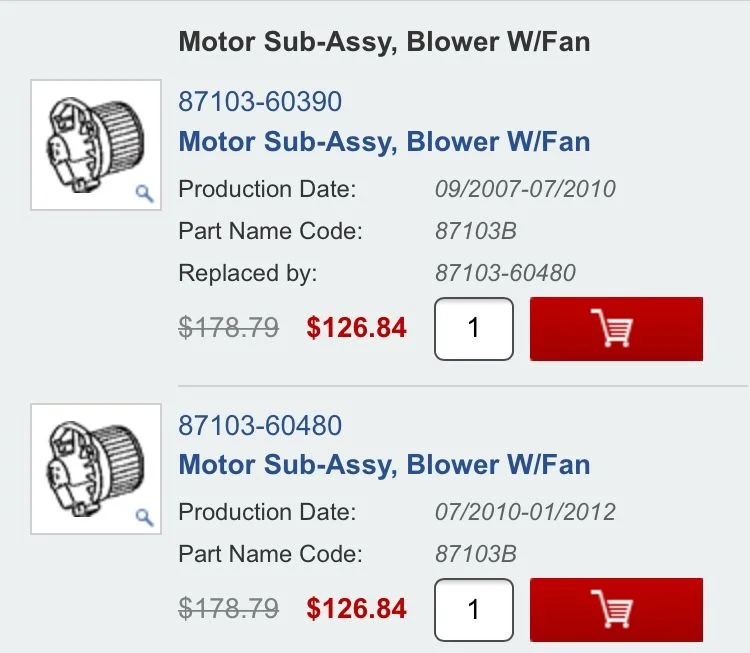The width and height of the screenshot is (750, 653).
Task: Click the struck-through $178.79 price for 87103-60390
Action: pos(229,328)
